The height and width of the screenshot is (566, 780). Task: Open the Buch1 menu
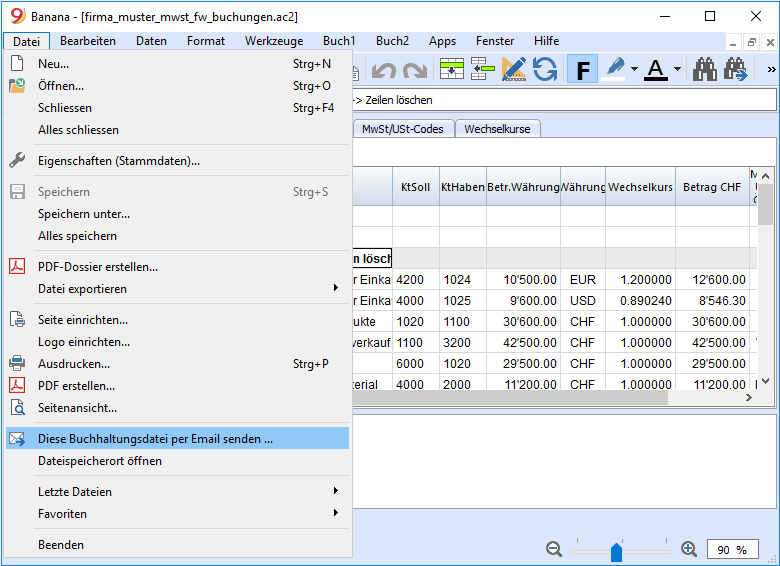[339, 41]
